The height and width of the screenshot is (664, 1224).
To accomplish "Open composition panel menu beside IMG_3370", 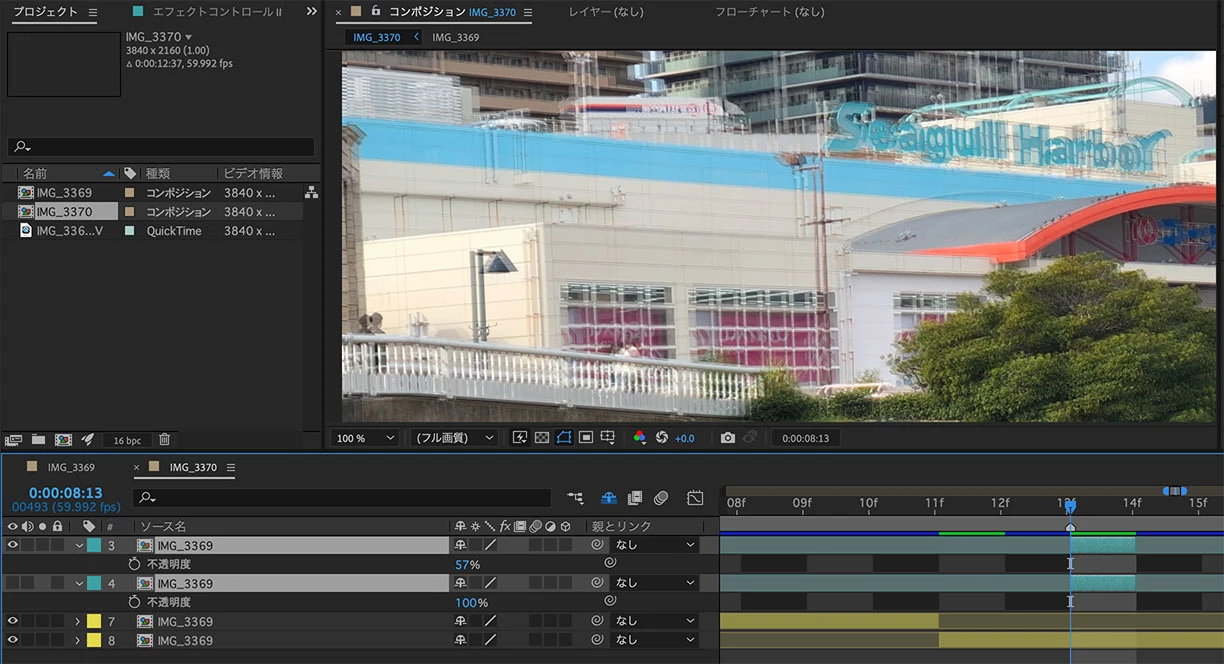I will (x=527, y=13).
